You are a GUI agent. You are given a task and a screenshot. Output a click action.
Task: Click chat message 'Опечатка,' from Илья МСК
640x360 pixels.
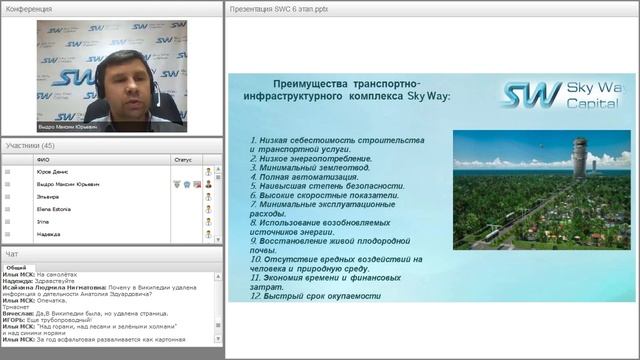[35, 300]
